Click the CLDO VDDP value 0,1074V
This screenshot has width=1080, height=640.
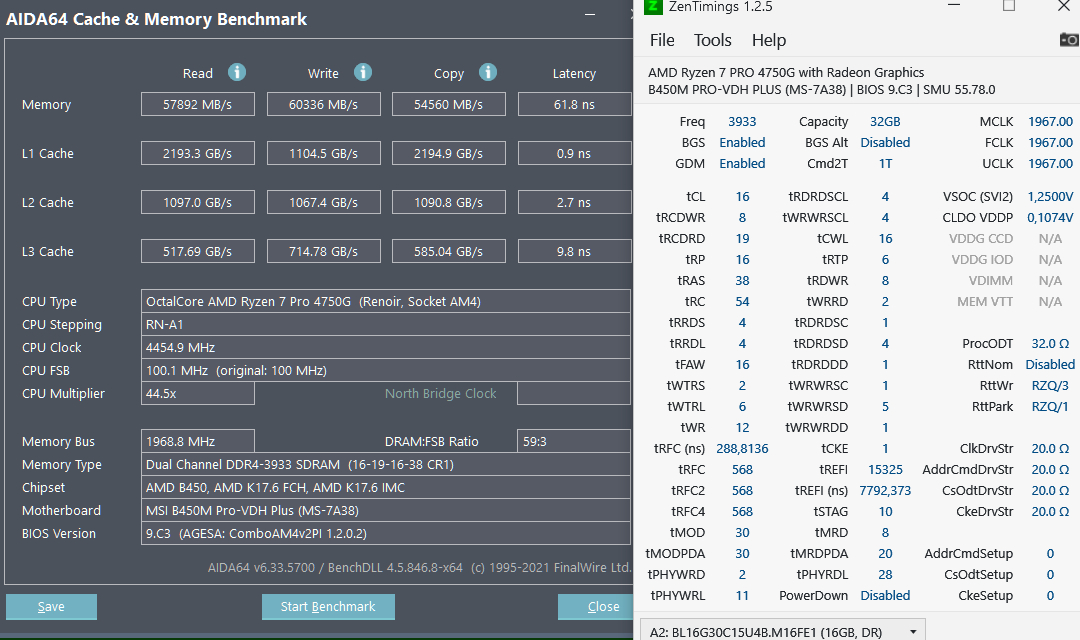click(1050, 217)
